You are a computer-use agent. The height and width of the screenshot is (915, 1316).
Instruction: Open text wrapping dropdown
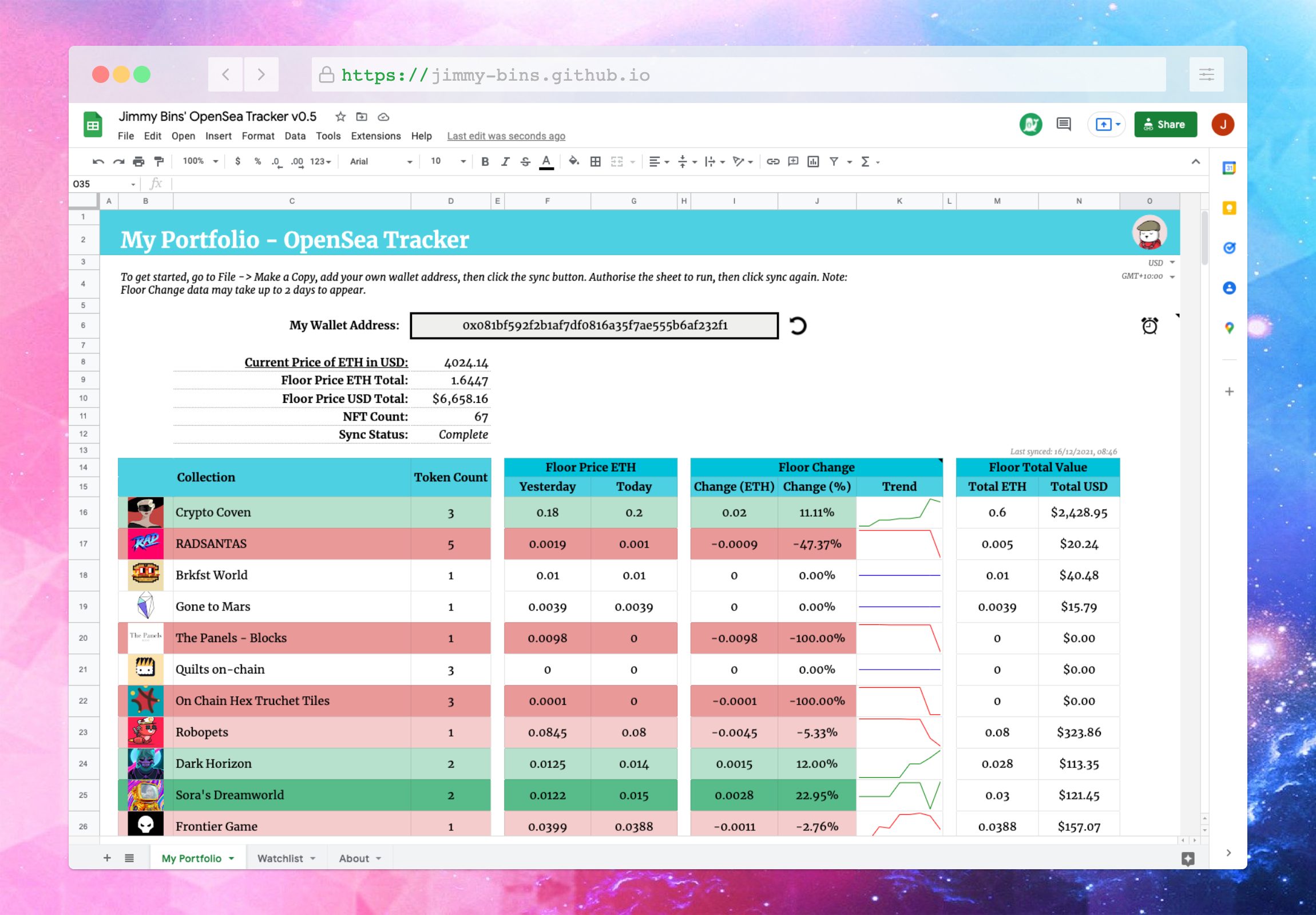(x=715, y=162)
